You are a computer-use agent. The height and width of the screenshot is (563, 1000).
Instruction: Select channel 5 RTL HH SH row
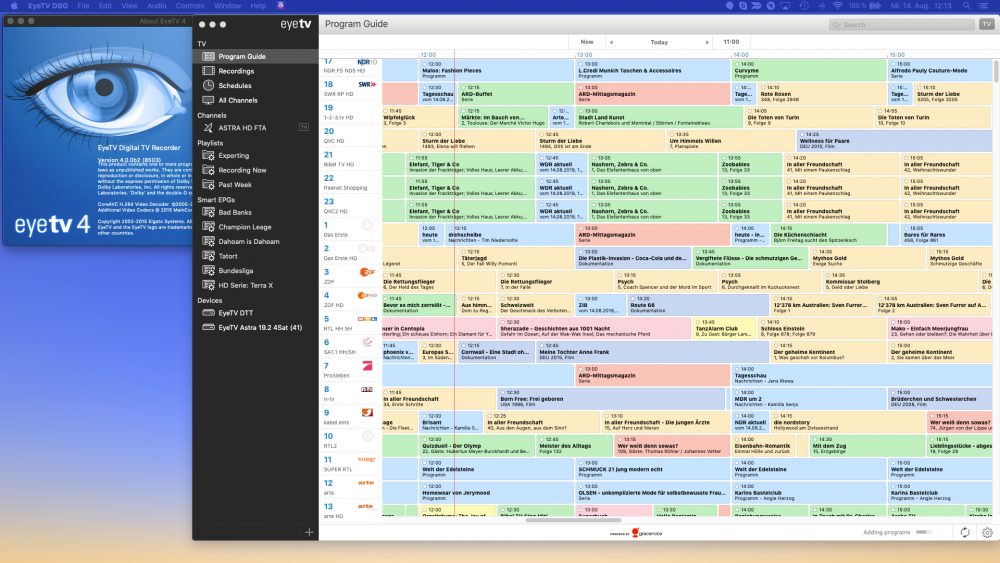click(x=351, y=323)
